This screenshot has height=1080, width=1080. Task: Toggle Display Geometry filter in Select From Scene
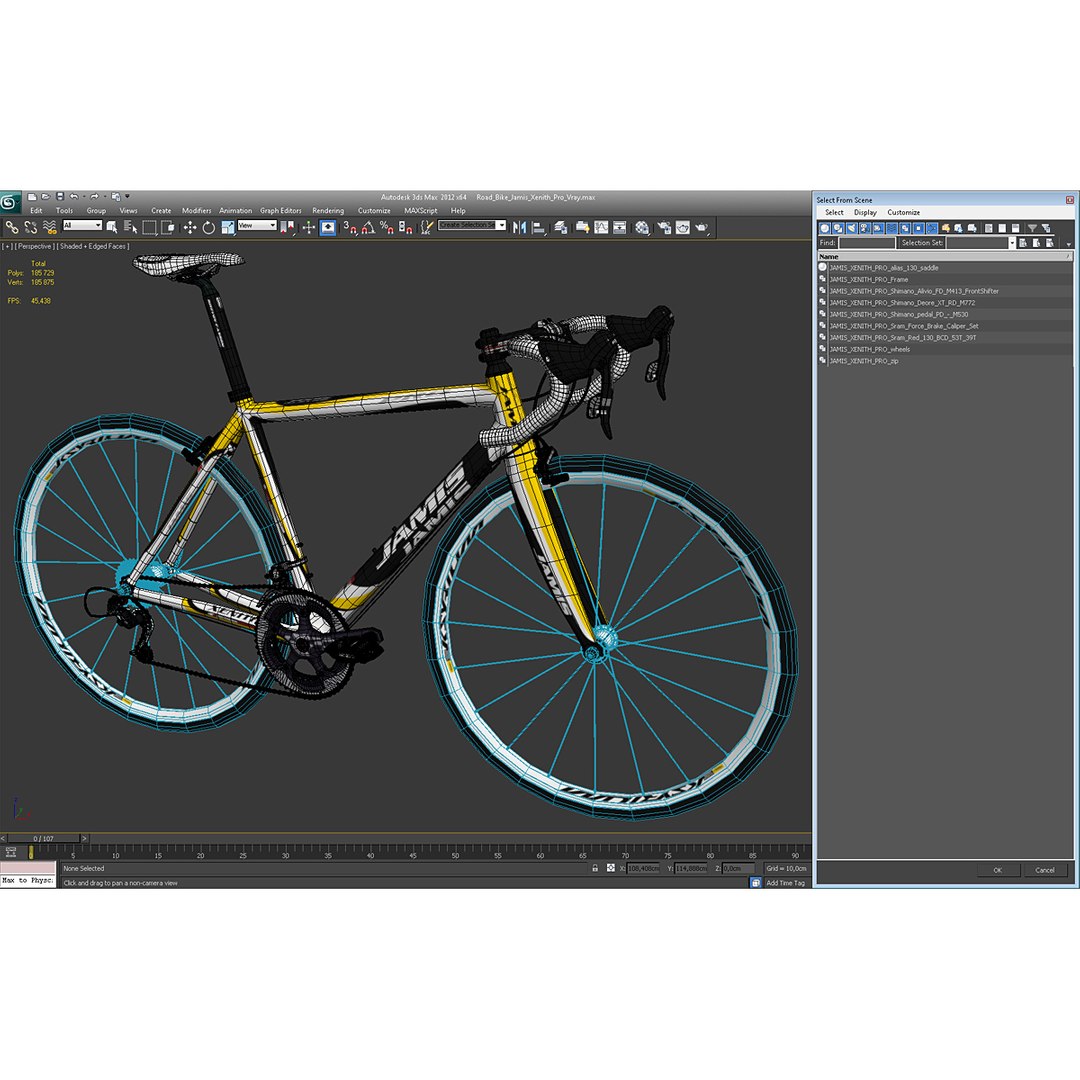824,228
